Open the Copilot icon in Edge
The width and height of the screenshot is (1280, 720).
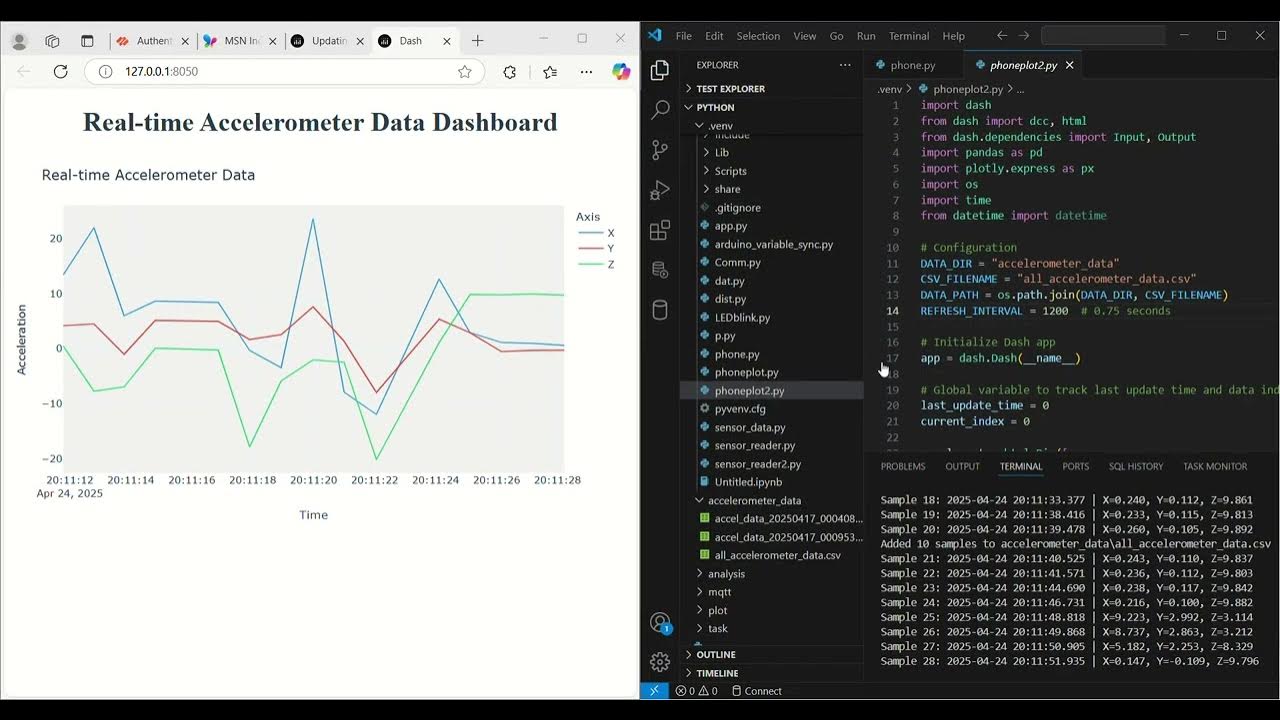[x=621, y=72]
